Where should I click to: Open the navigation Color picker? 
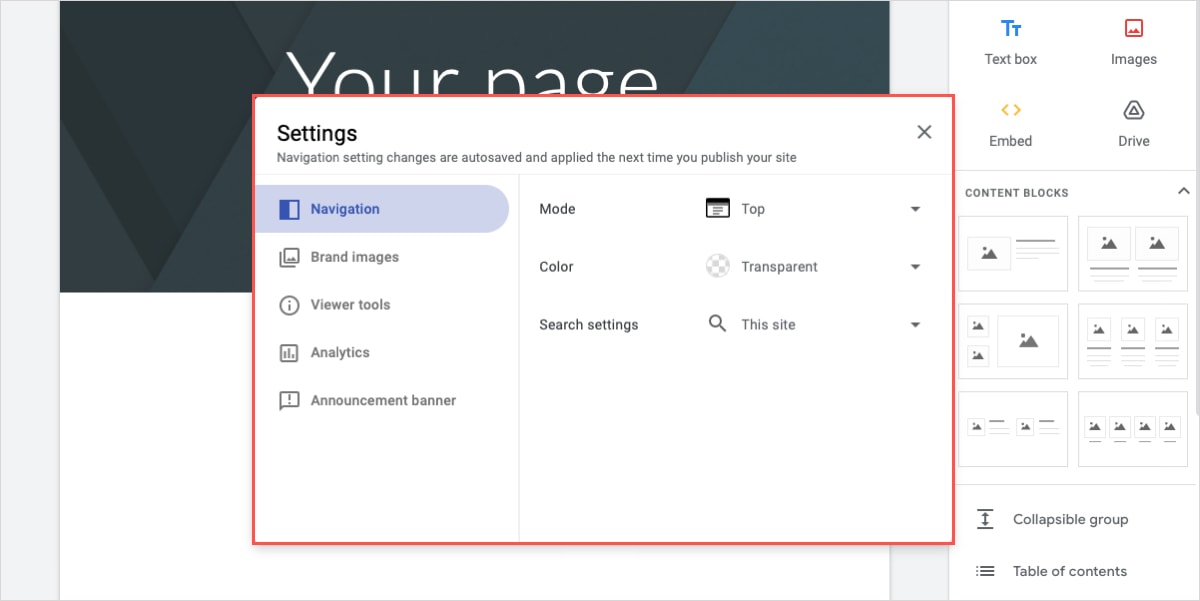[914, 266]
